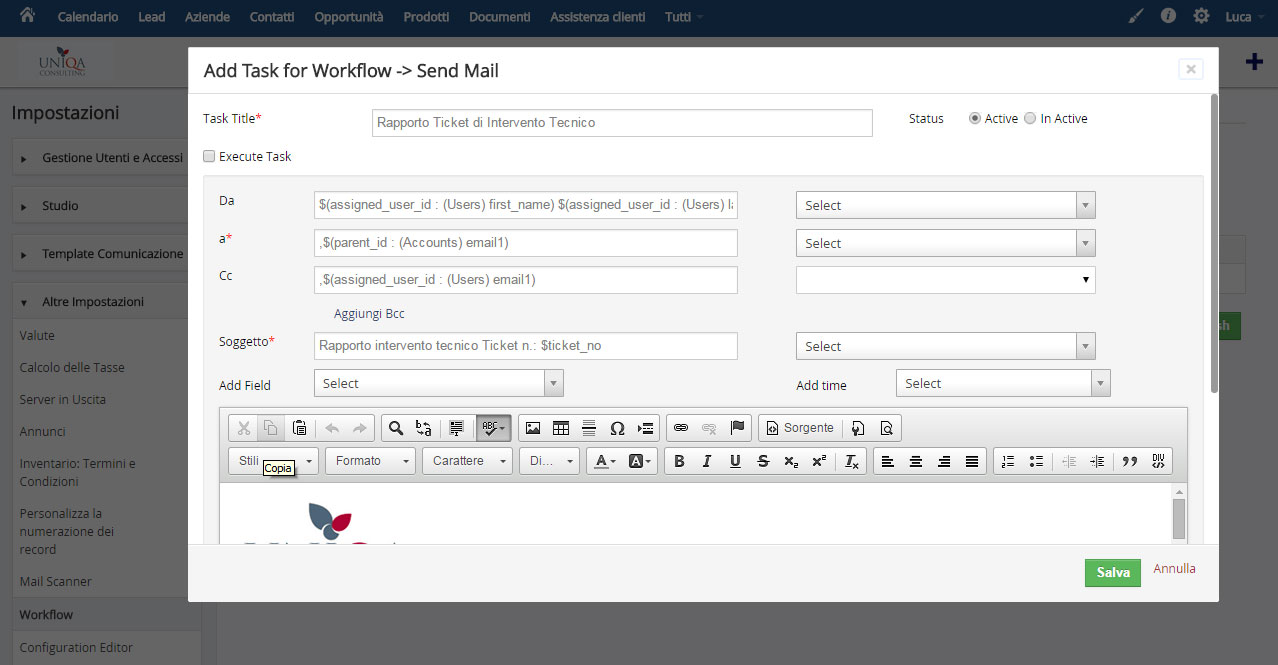1278x665 pixels.
Task: Click the Select All icon in editor
Action: (x=457, y=428)
